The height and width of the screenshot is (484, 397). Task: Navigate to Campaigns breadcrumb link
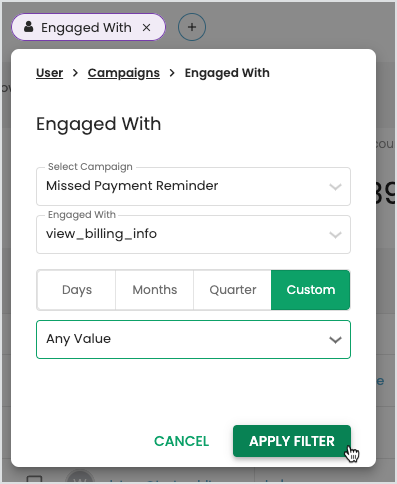[124, 73]
